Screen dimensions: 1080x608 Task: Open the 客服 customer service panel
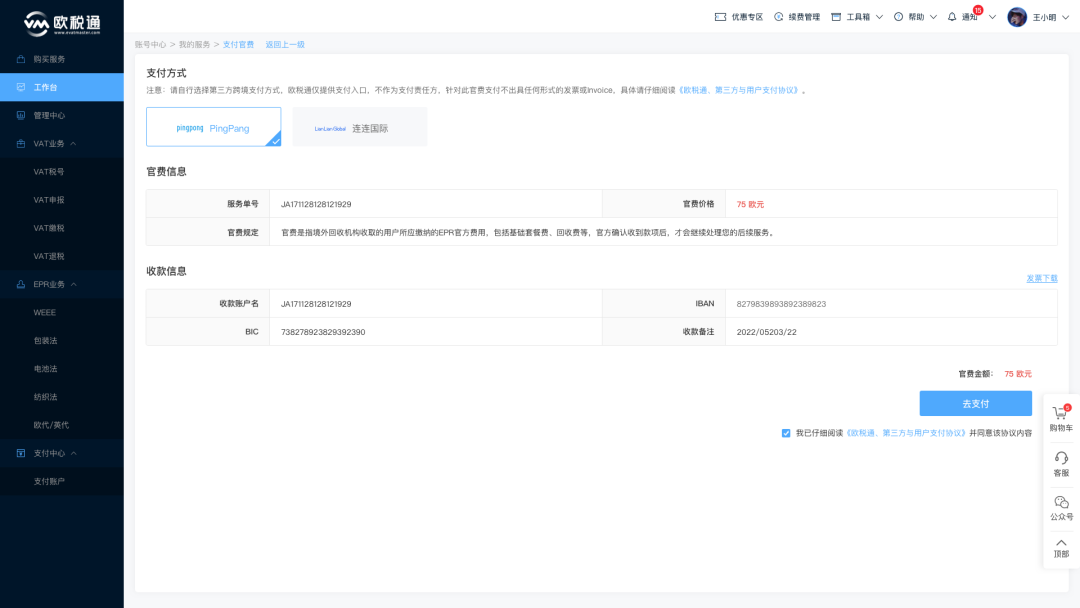click(x=1061, y=463)
